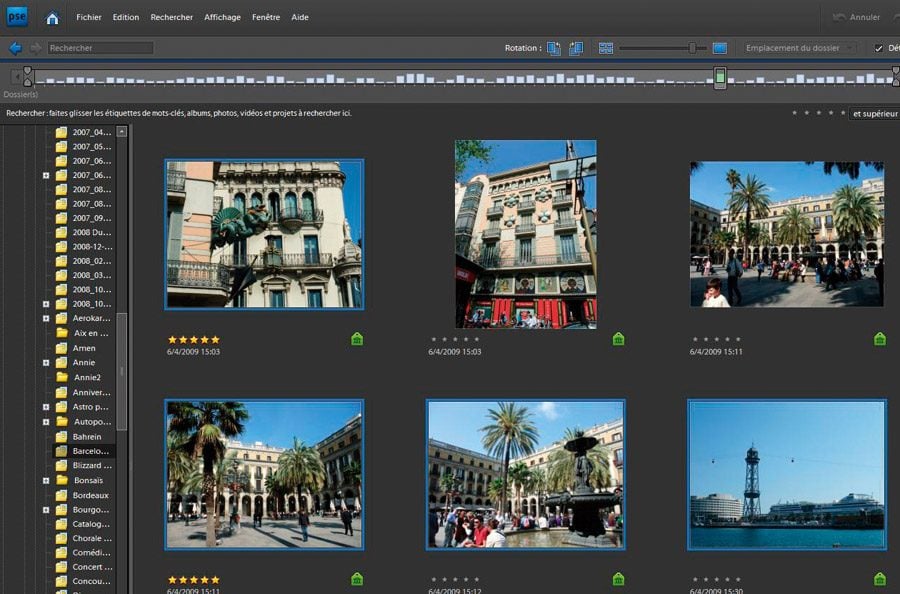Viewport: 900px width, 594px height.
Task: Switch to single photo view icon
Action: 720,48
